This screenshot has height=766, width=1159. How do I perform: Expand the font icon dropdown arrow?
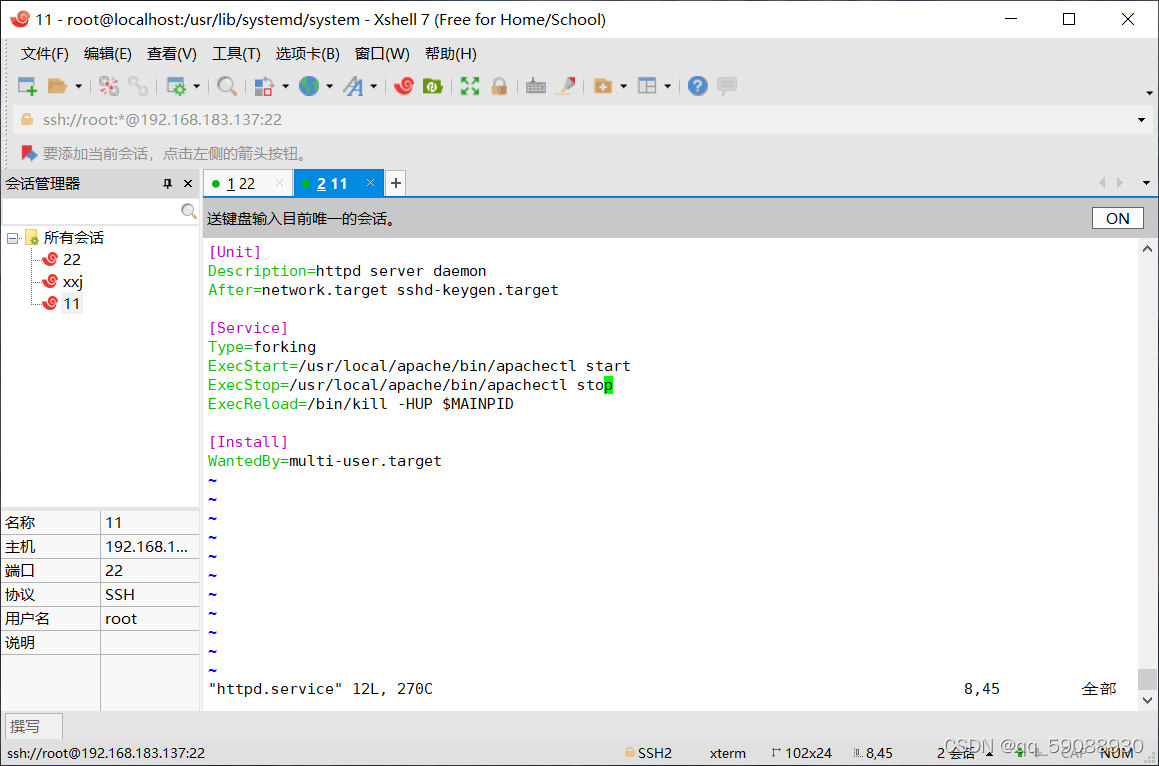(373, 87)
